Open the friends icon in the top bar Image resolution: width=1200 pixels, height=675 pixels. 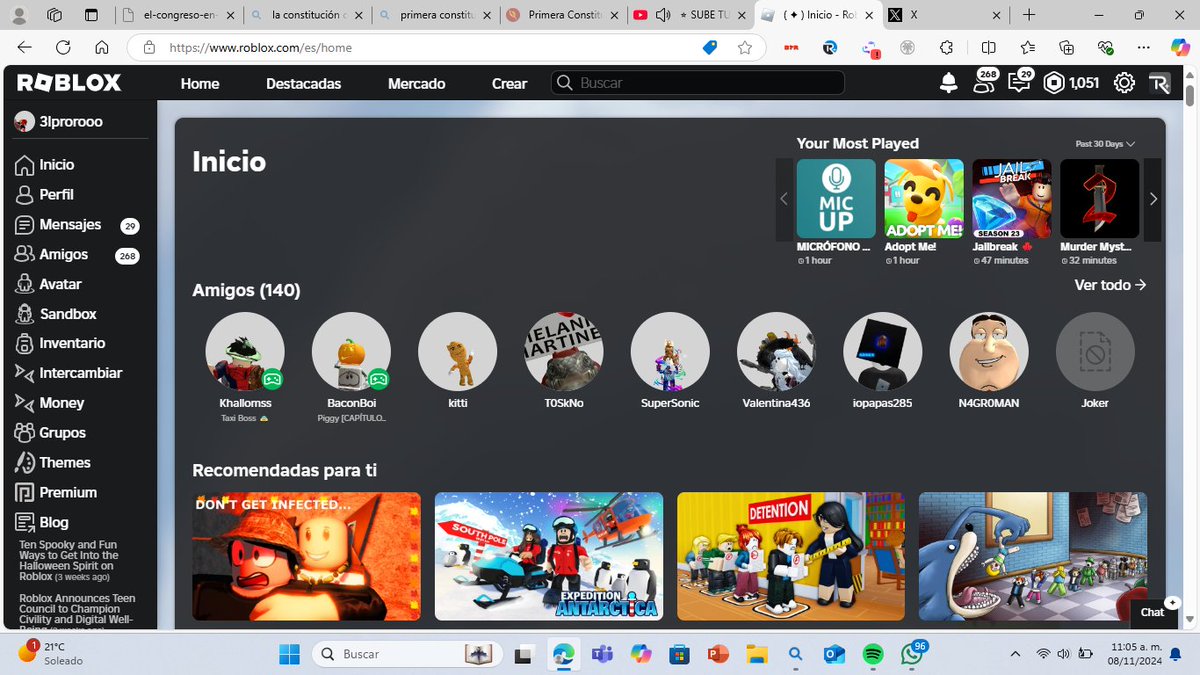[x=984, y=83]
